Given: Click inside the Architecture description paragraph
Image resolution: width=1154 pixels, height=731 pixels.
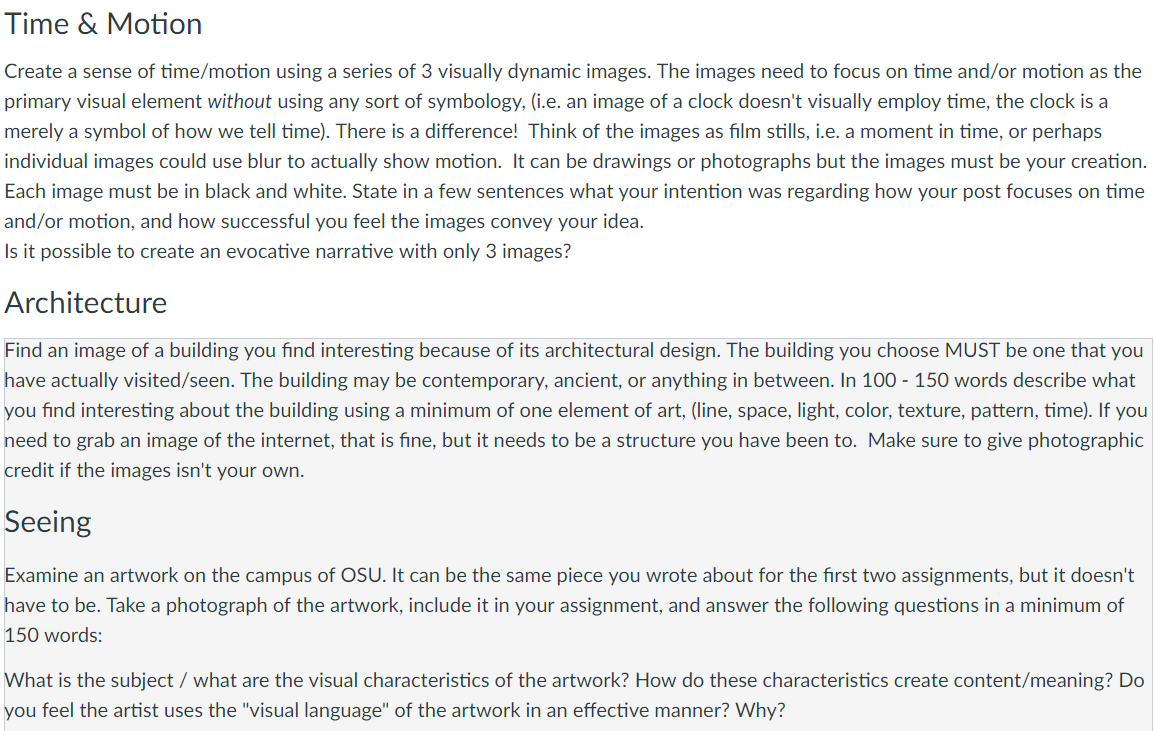Looking at the screenshot, I should coord(576,410).
